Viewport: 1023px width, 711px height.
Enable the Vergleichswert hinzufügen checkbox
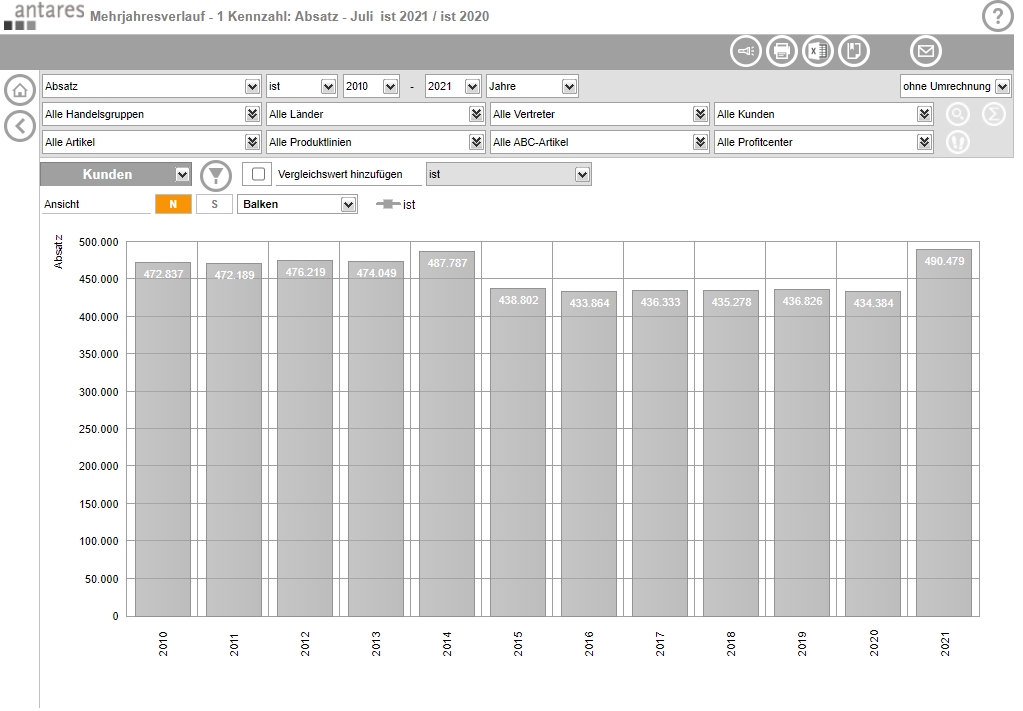[x=259, y=174]
